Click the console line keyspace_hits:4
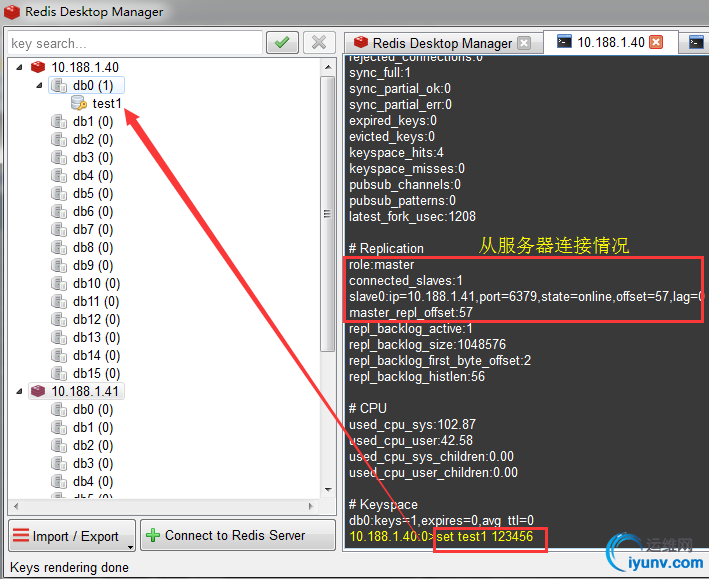 (396, 153)
